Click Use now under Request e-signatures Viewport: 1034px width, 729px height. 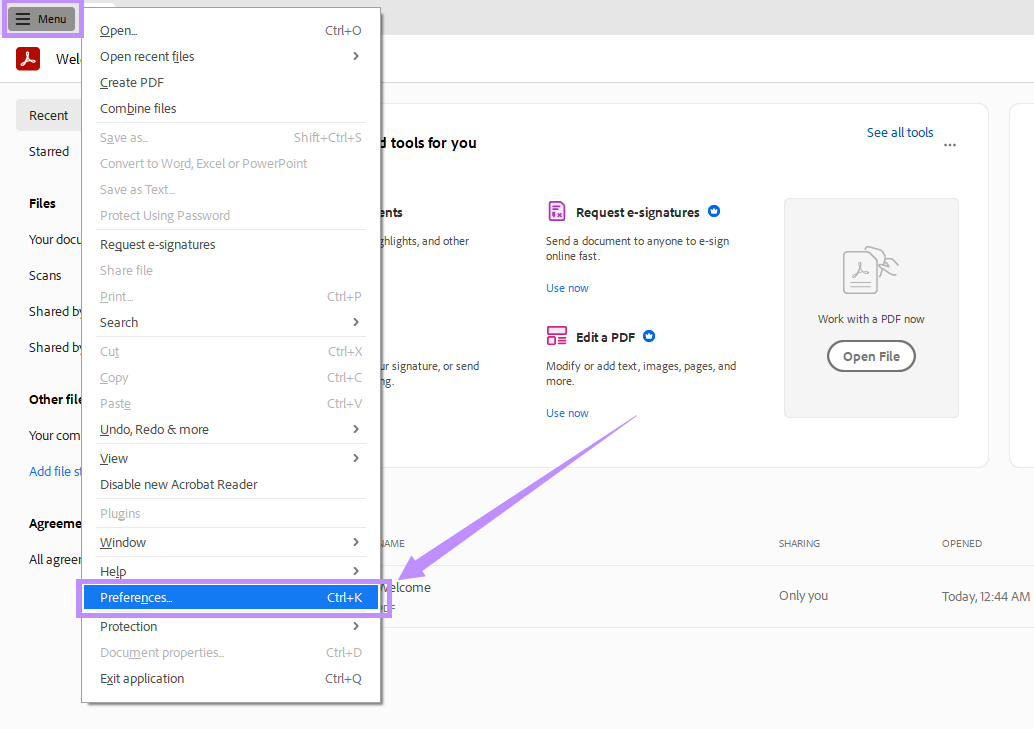click(567, 287)
